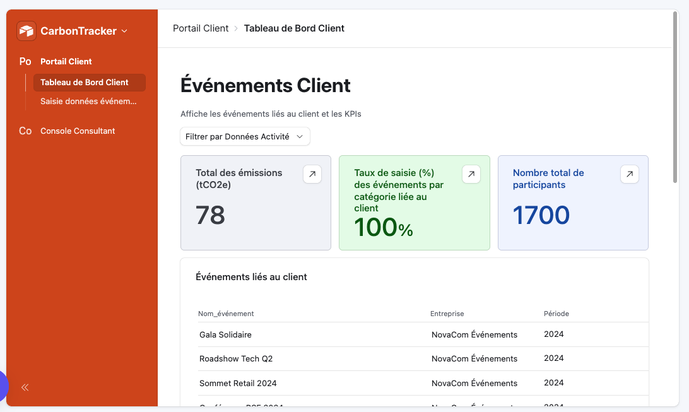This screenshot has width=689, height=412.
Task: Click the Portail Client 'Po' sidebar icon
Action: pyautogui.click(x=25, y=62)
